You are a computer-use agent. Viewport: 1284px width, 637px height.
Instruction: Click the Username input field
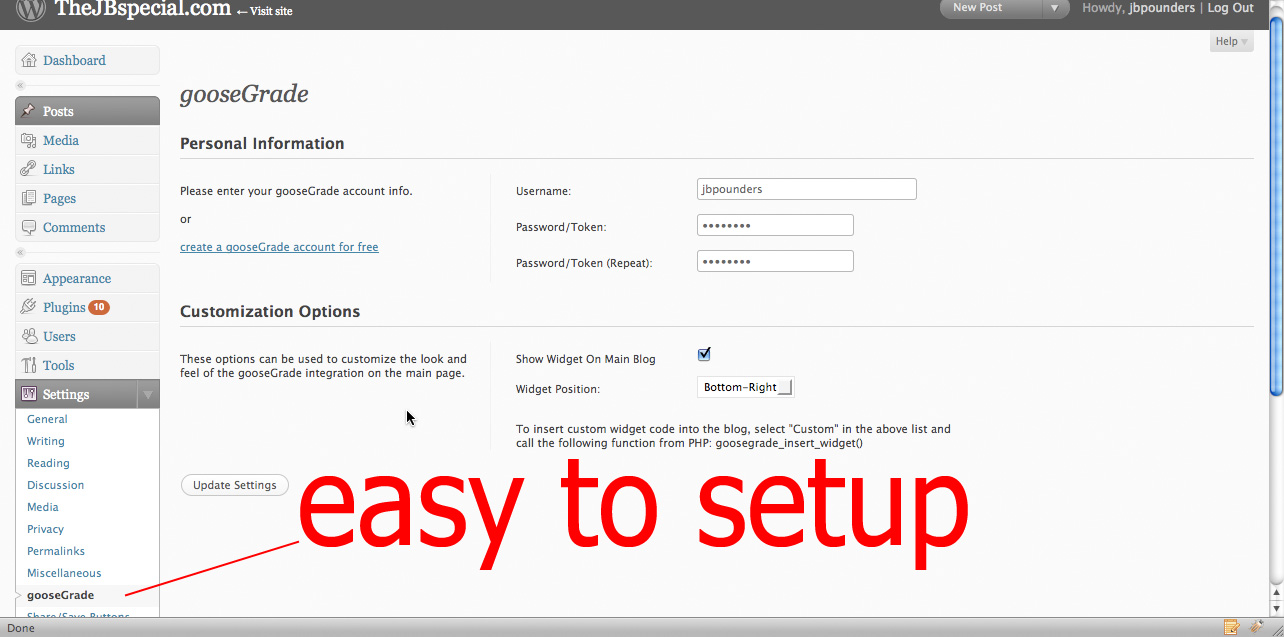[x=806, y=188]
